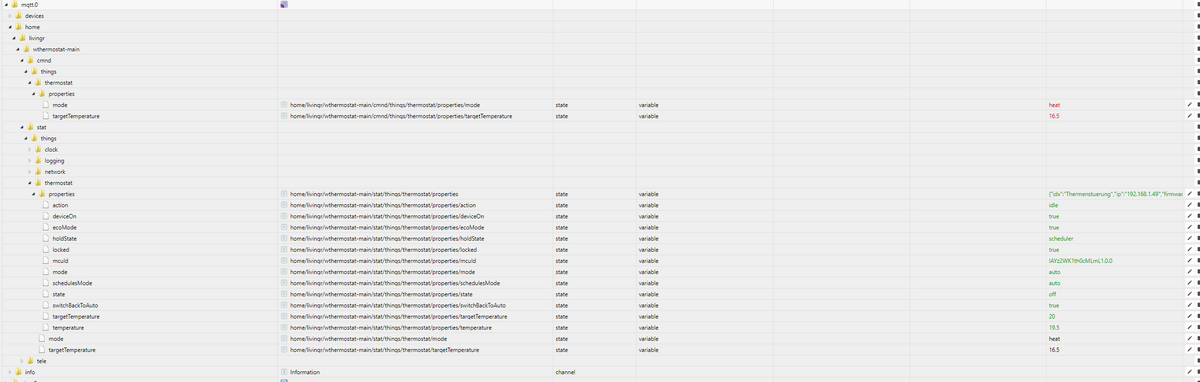
Task: Click edit pencil in cmnd targetTemperature row
Action: [x=1189, y=116]
